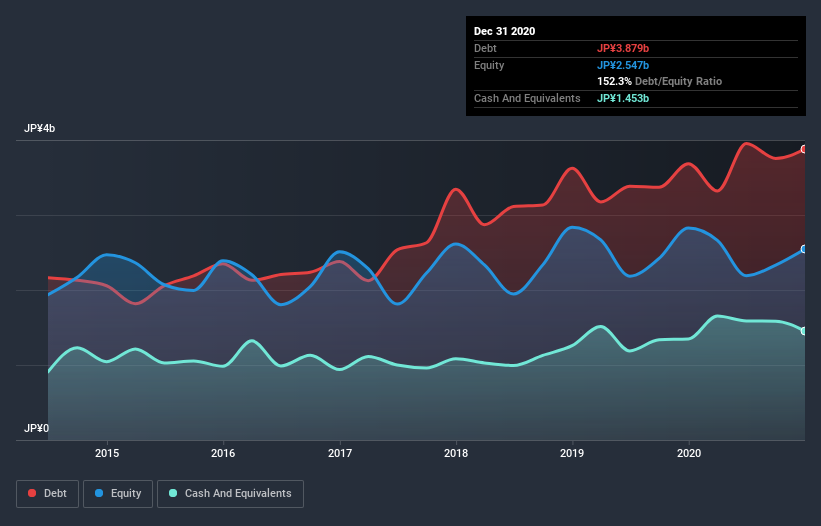Click the blue Equity endpoint marker
Screen dimensions: 821x526
pos(804,249)
